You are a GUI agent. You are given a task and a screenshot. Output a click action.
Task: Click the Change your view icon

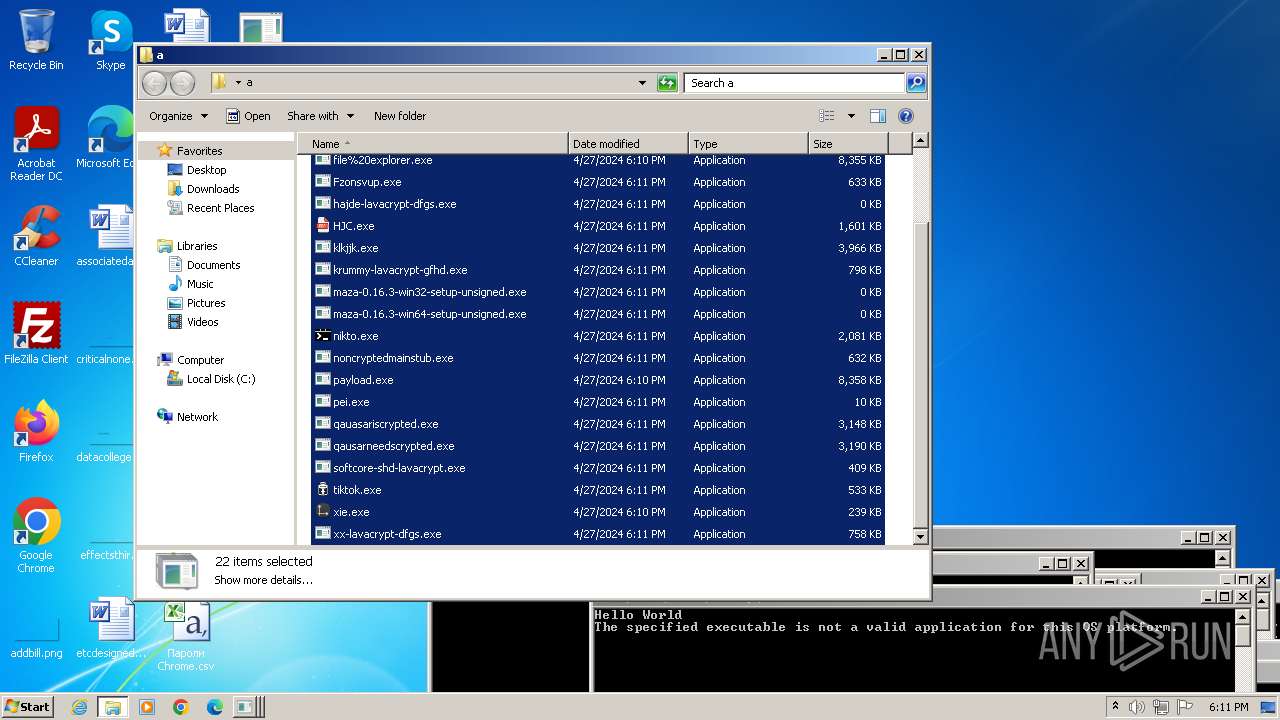827,116
